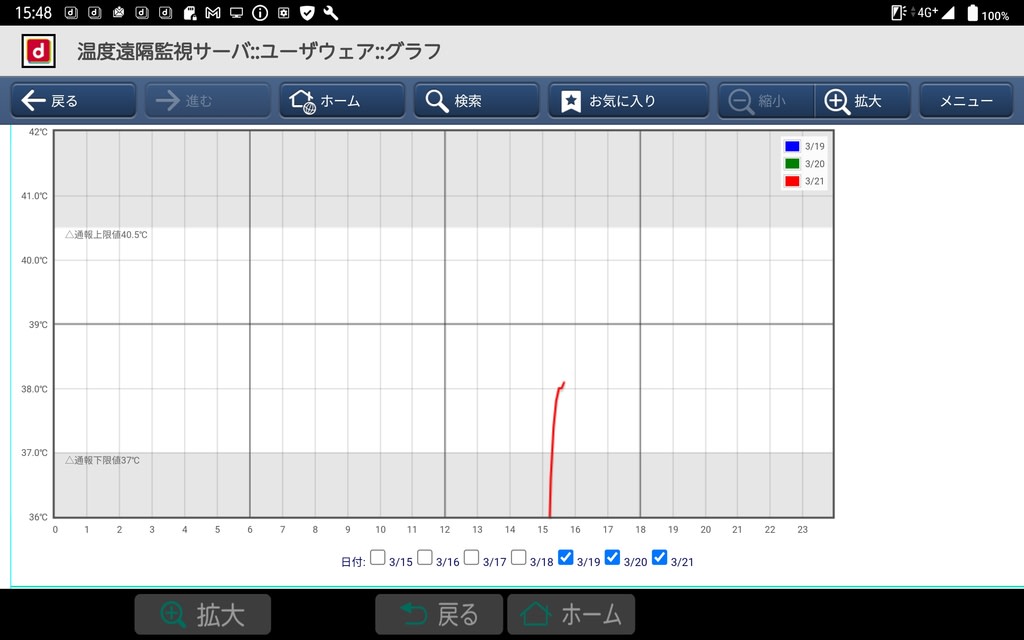Viewport: 1024px width, 640px height.
Task: Tap the bottom bar 拡大 button
Action: coord(202,615)
